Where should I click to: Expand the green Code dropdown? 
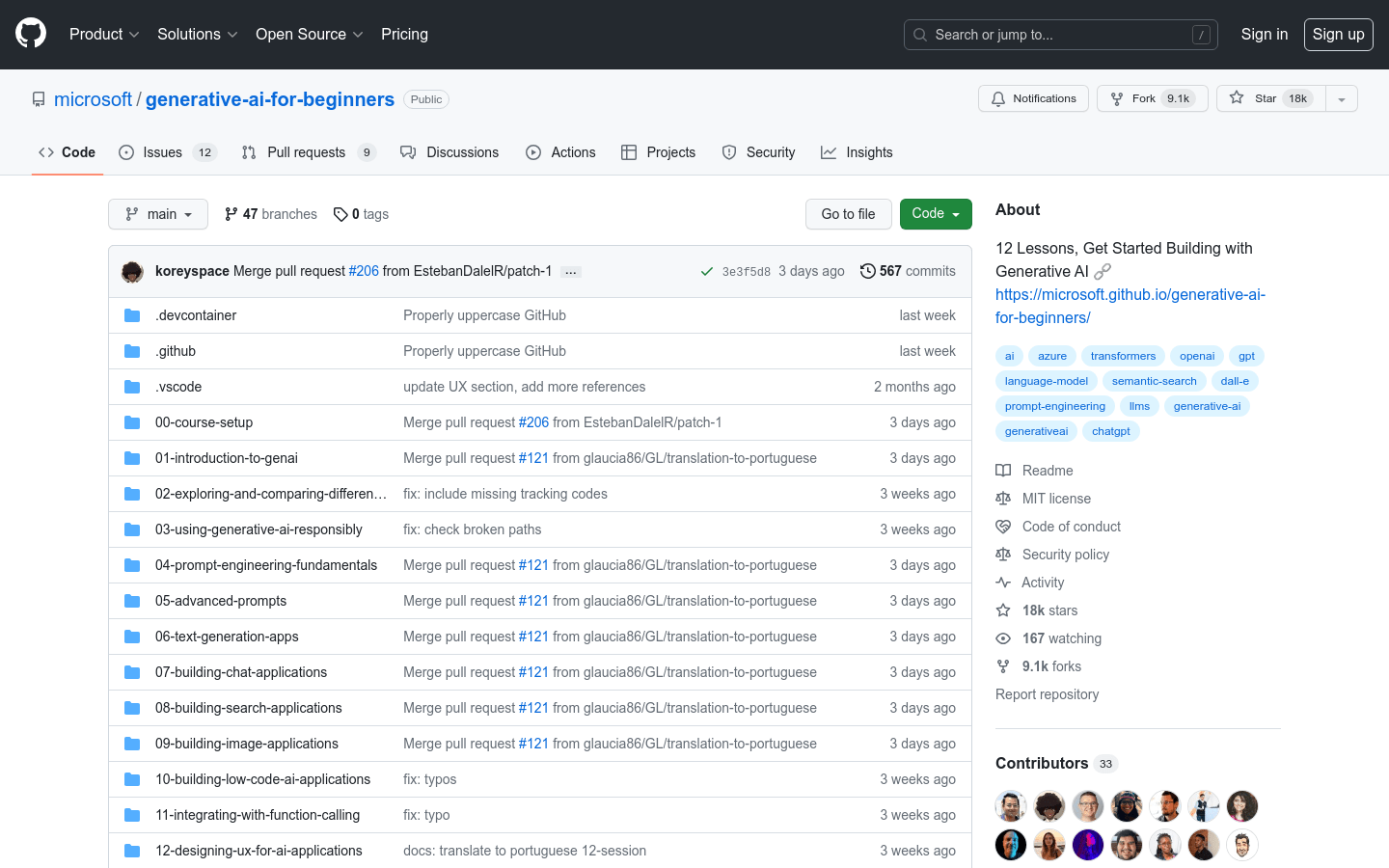pos(935,214)
